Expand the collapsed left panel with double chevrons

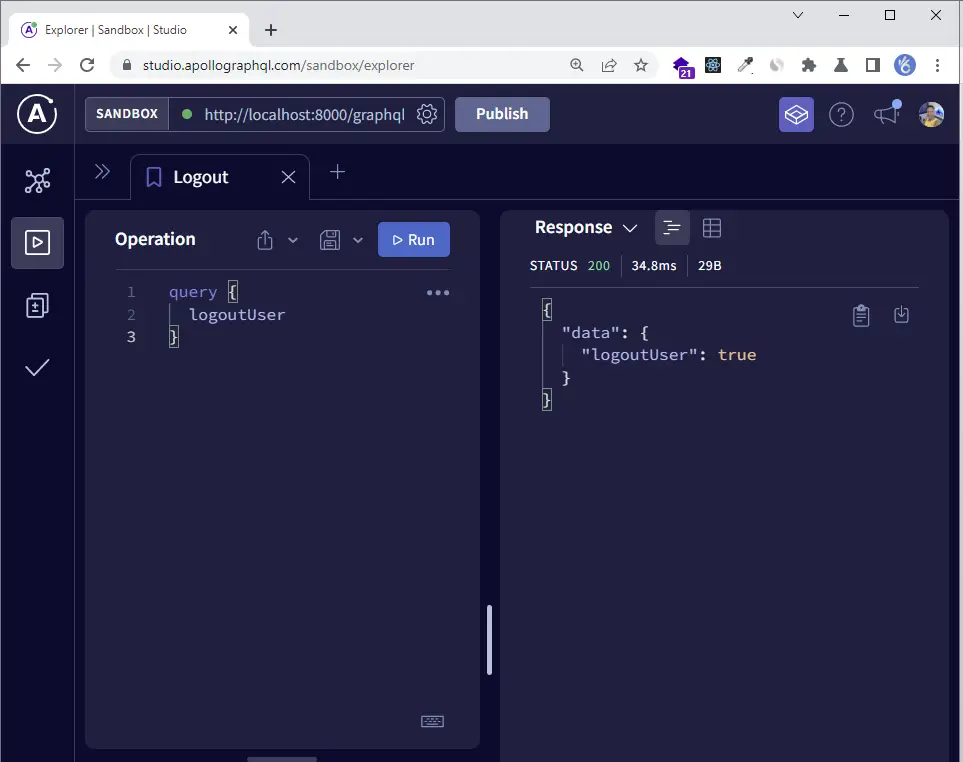[103, 171]
